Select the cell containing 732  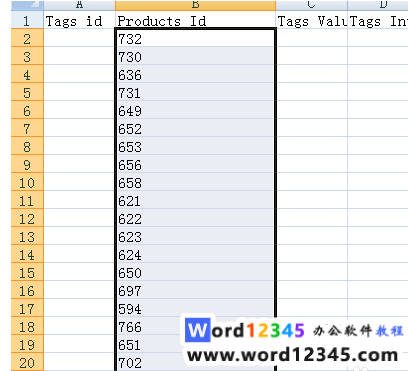[196, 38]
